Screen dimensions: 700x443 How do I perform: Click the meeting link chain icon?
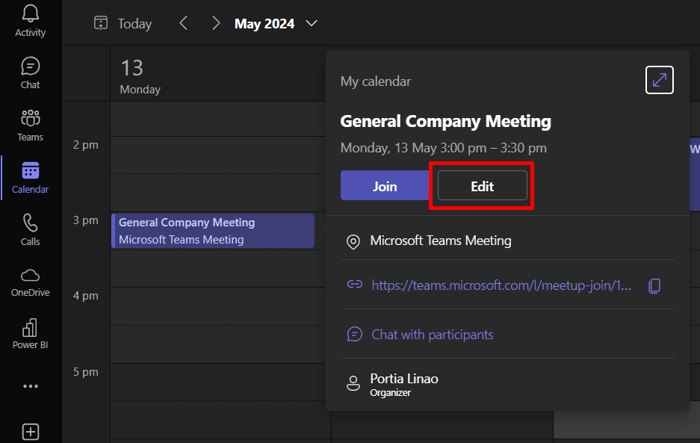pos(354,284)
